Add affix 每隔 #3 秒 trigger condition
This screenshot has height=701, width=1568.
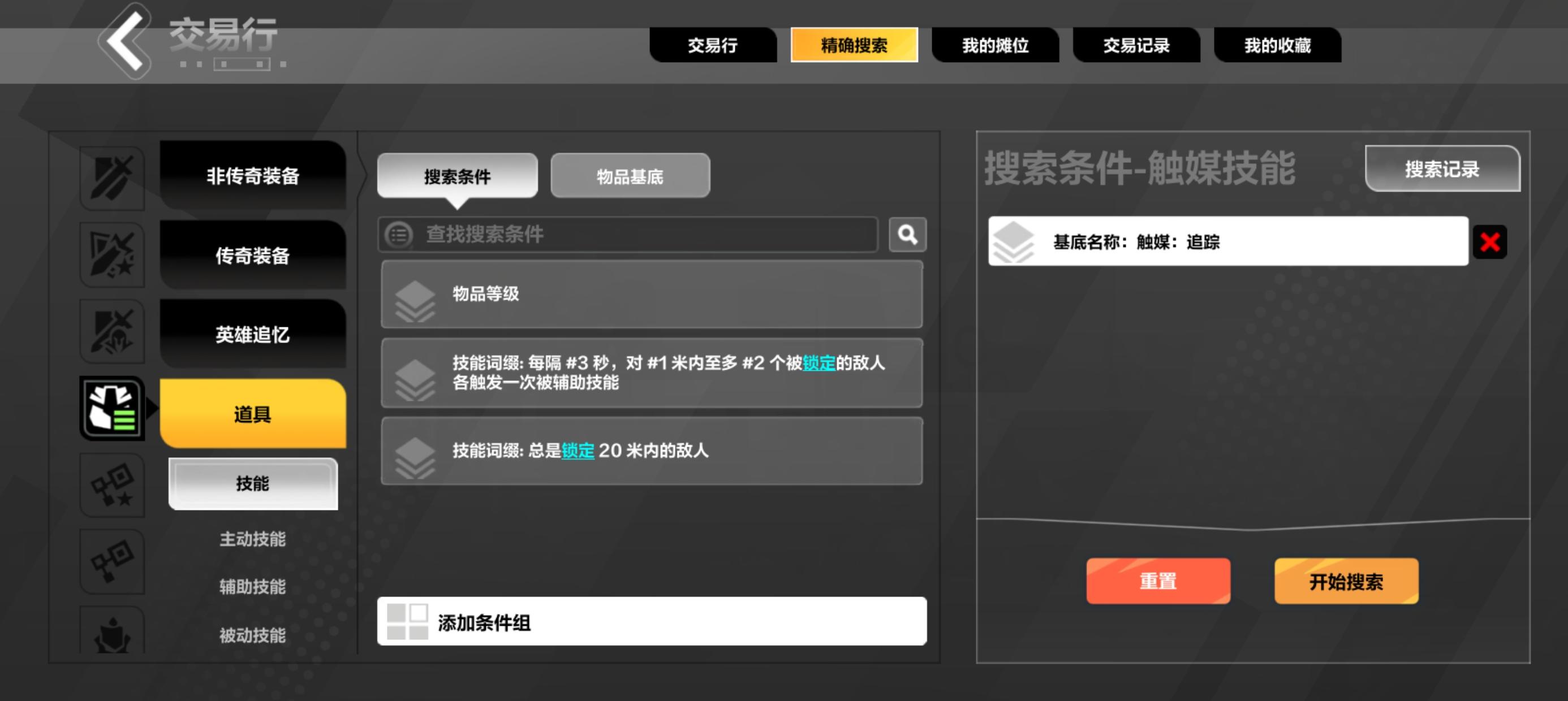pos(651,373)
